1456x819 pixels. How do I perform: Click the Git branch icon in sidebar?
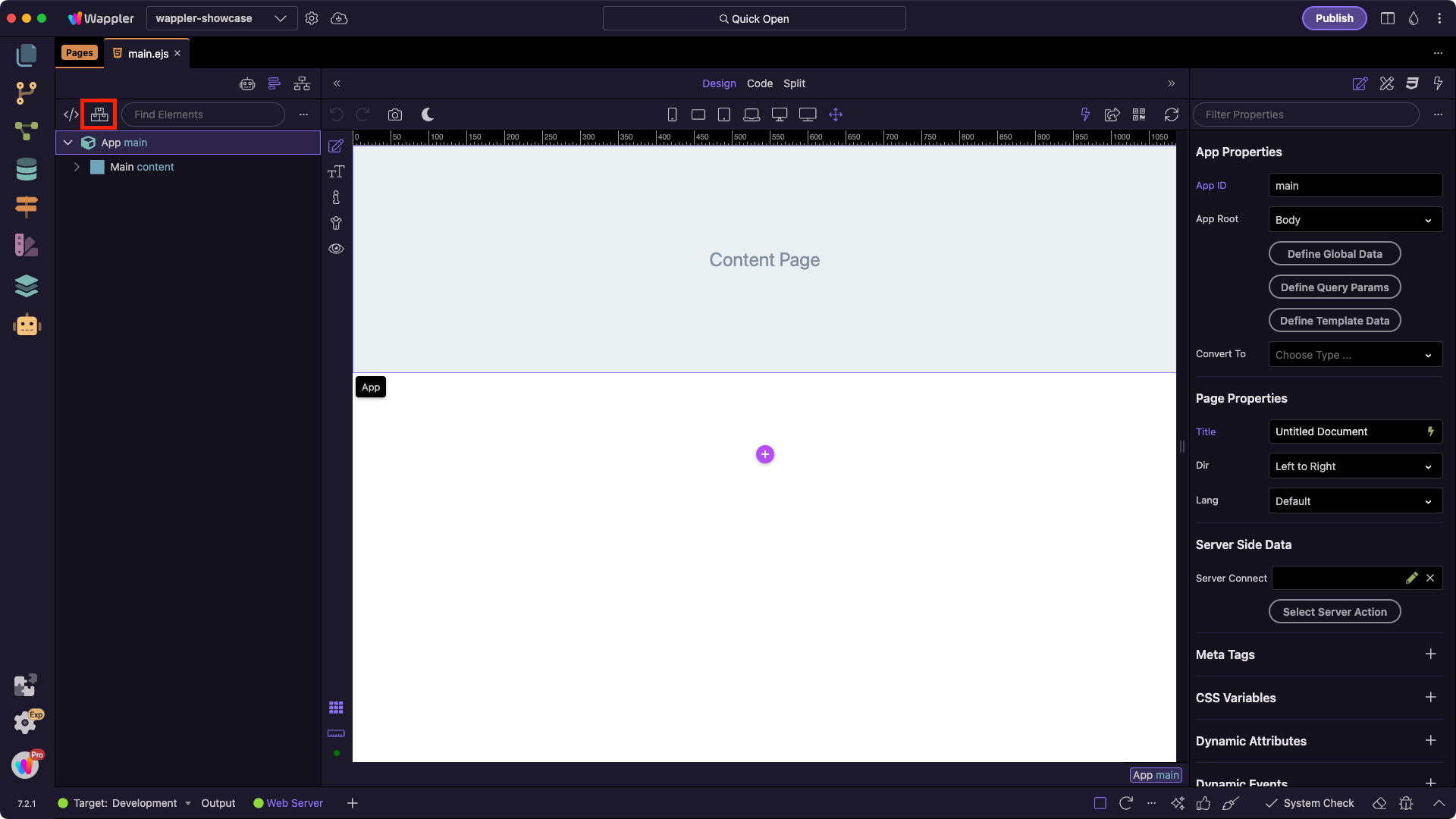coord(27,93)
